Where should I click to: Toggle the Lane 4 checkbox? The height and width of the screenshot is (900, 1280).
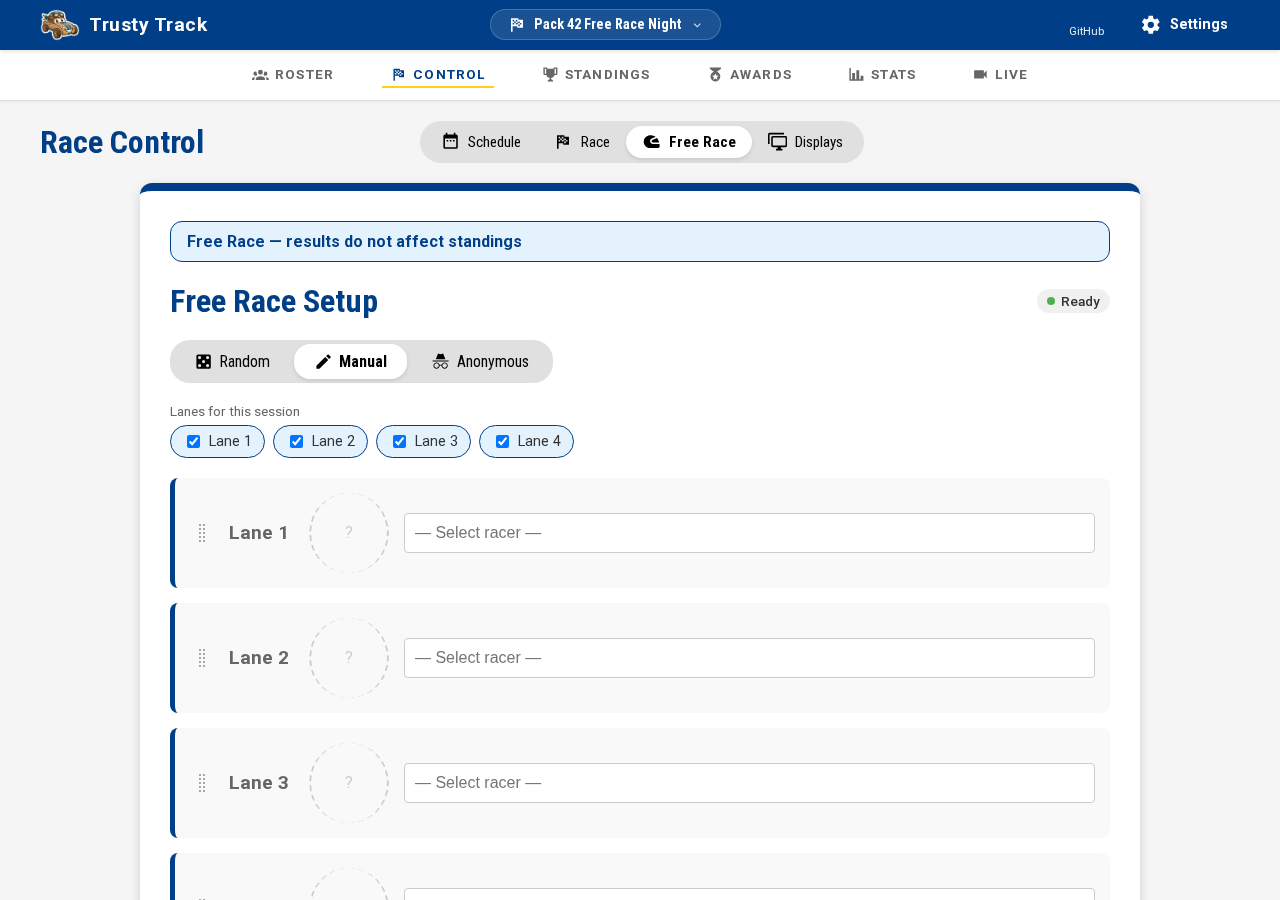503,442
